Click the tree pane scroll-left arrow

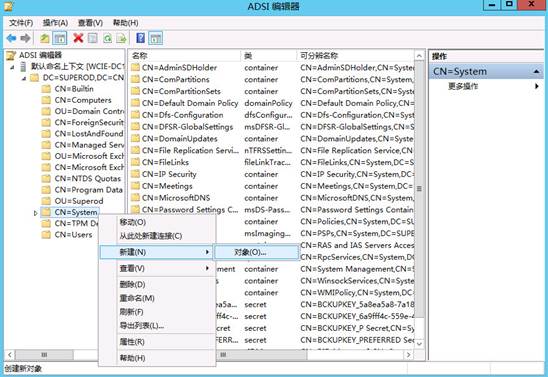pos(9,355)
